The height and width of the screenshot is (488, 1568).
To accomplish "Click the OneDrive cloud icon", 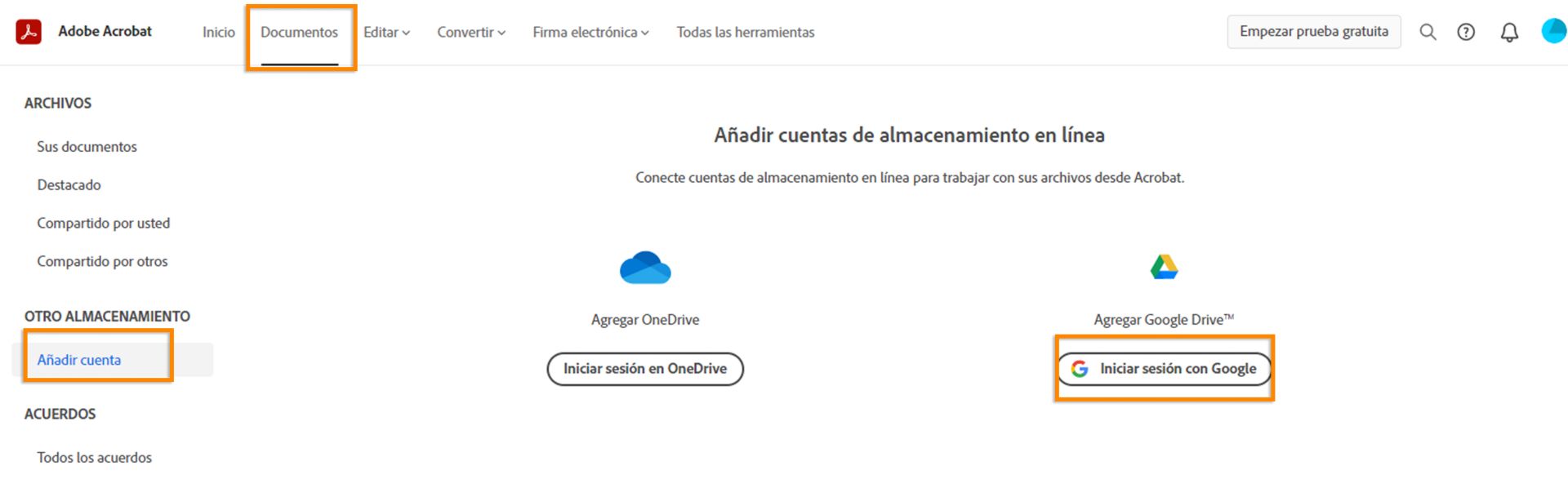I will pos(645,268).
